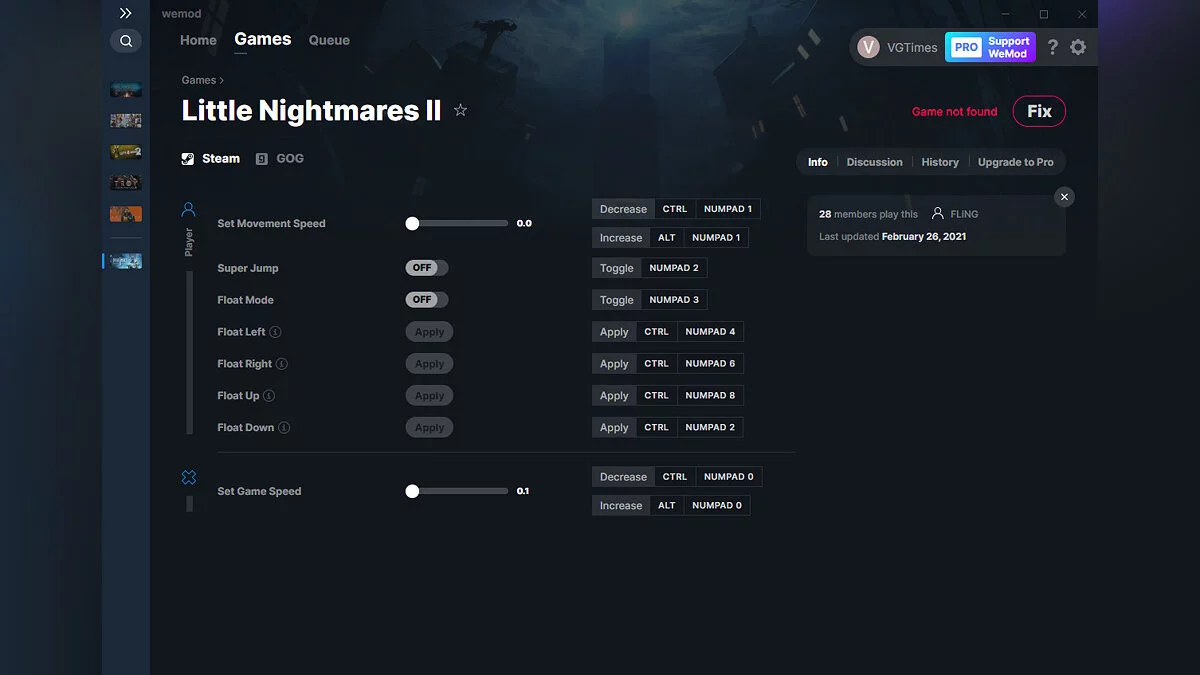Dismiss the members info card with its X

coord(1064,196)
